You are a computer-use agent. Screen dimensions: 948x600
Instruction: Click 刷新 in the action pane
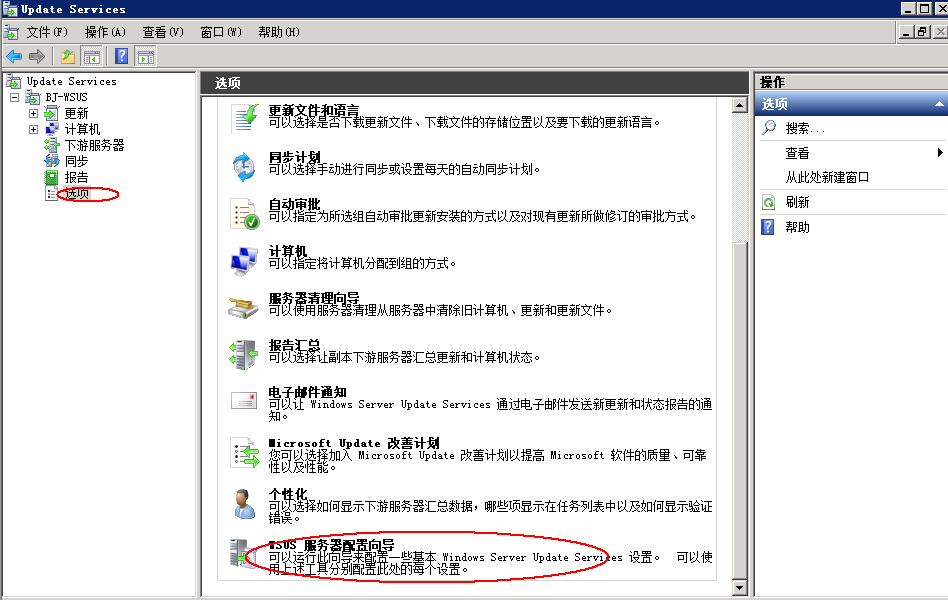(797, 202)
